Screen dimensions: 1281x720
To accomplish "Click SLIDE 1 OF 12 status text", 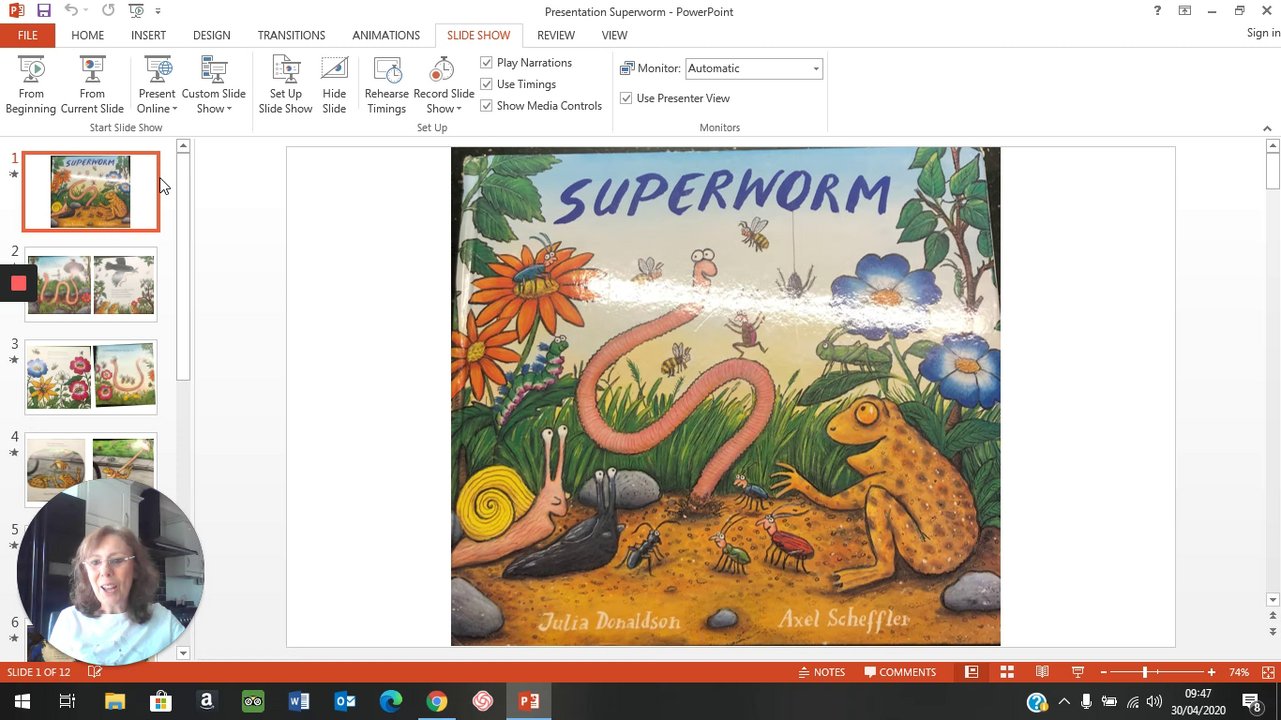I will [x=39, y=672].
